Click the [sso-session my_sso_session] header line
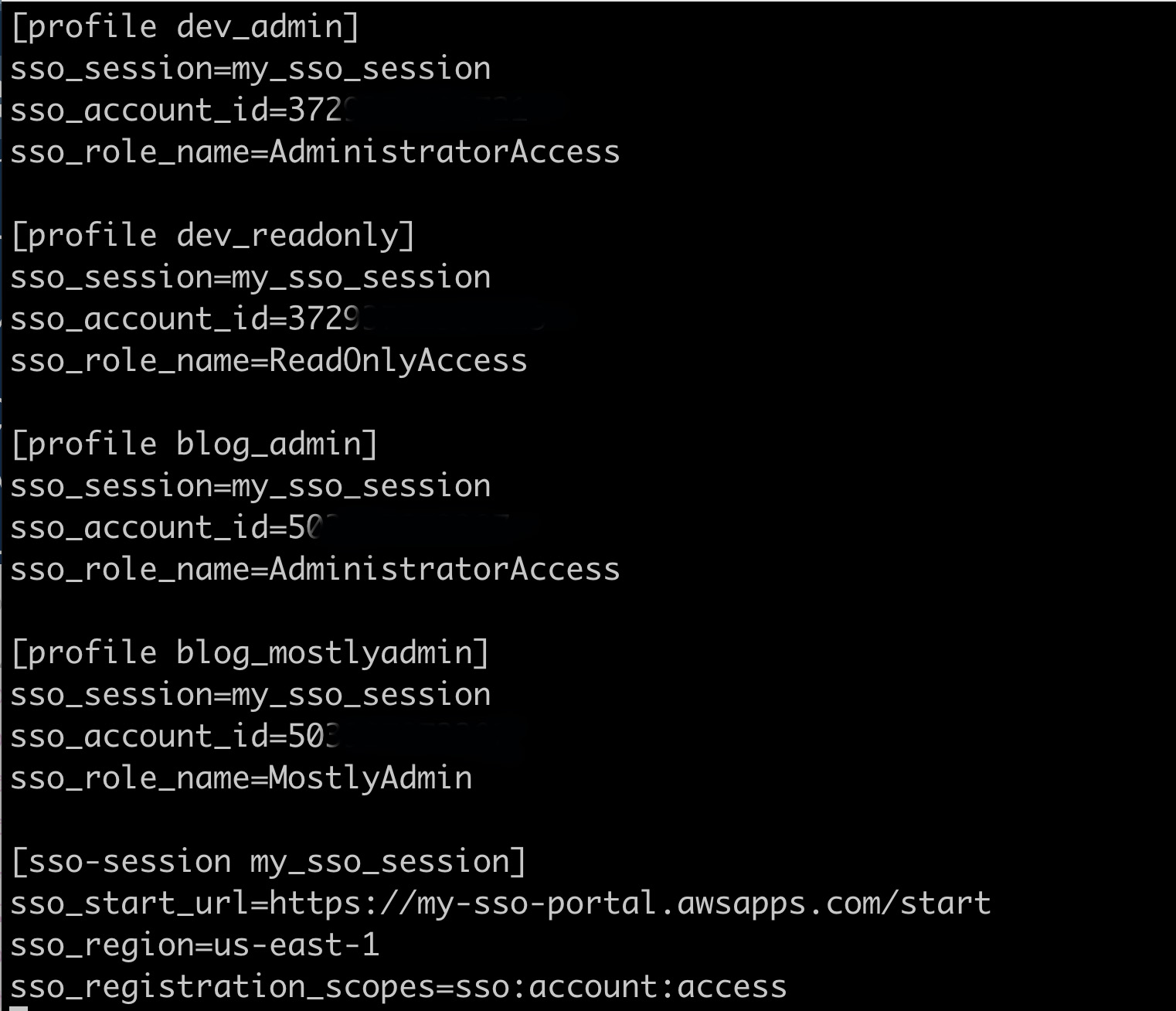1176x1011 pixels. tap(269, 862)
